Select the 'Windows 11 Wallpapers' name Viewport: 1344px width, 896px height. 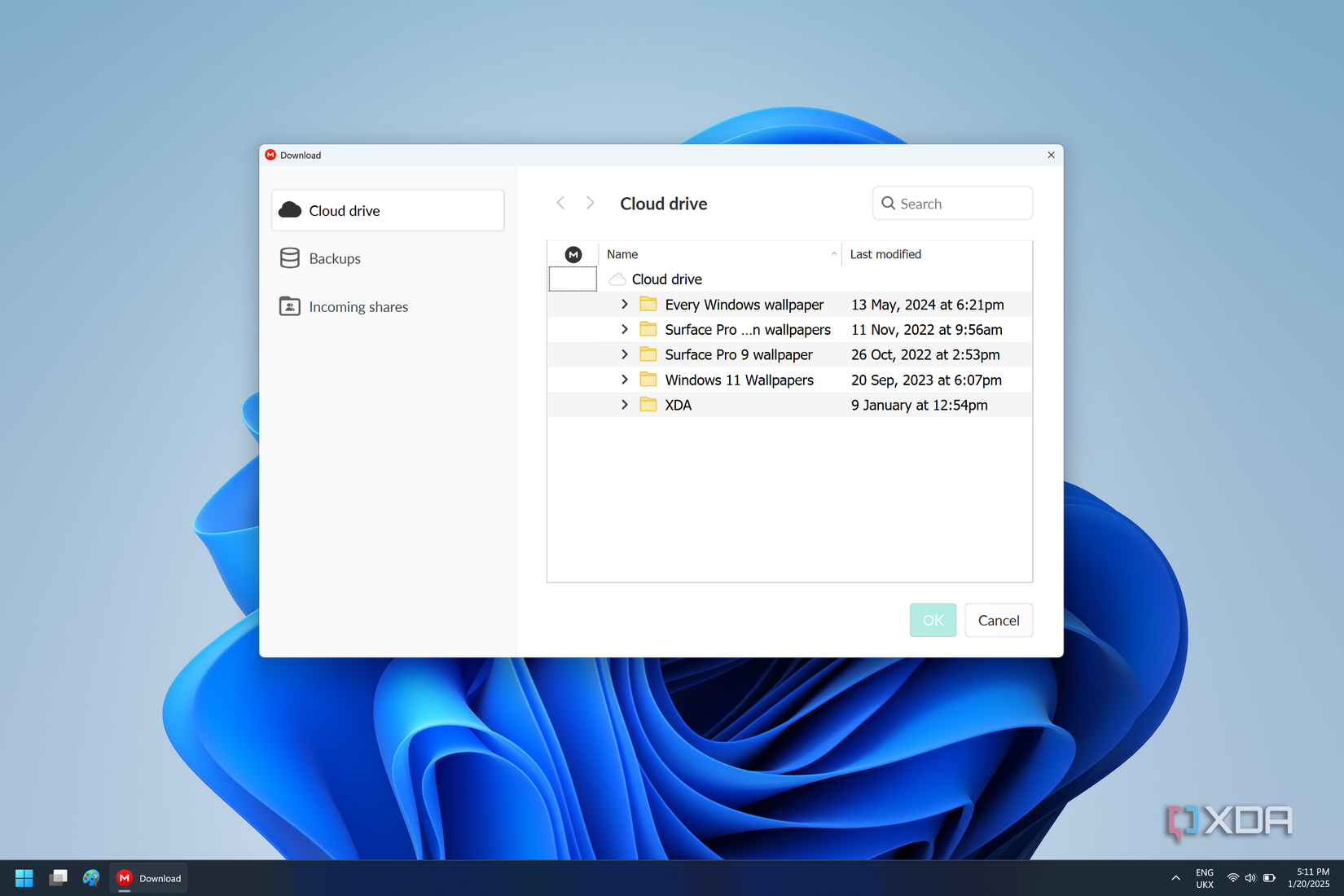click(739, 380)
